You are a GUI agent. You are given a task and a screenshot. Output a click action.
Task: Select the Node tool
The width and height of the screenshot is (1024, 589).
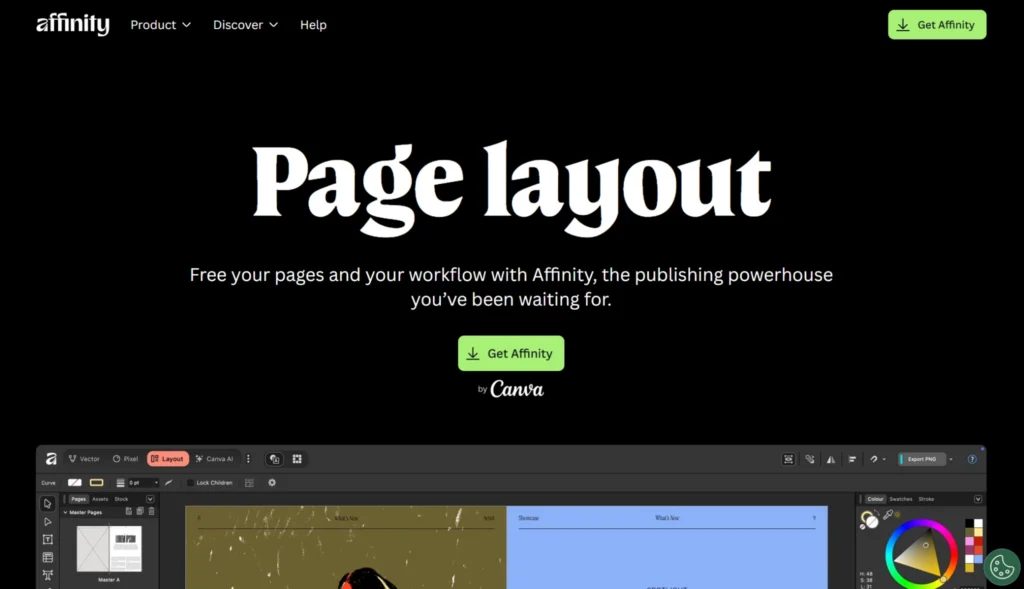click(x=47, y=522)
